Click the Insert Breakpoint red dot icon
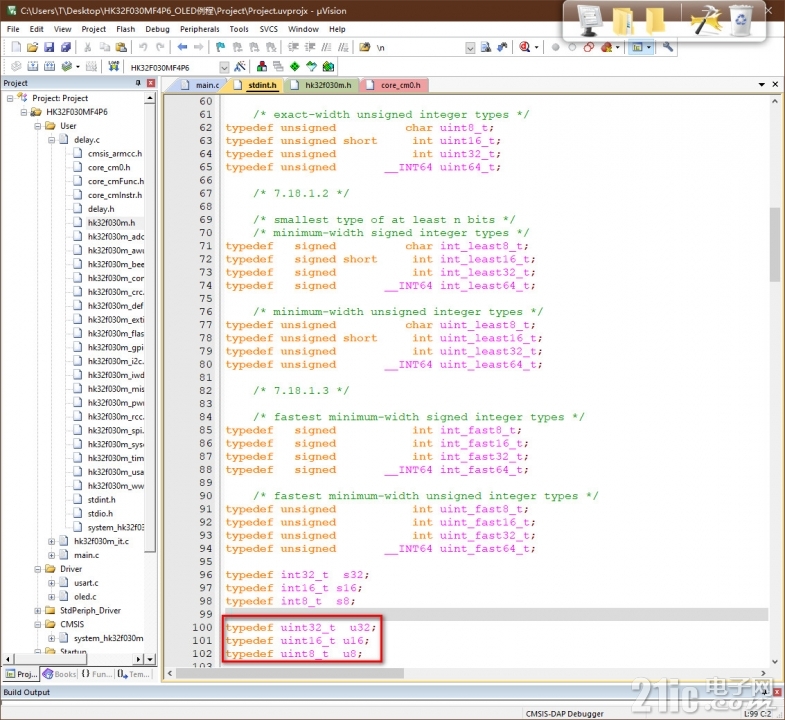The height and width of the screenshot is (720, 785). pos(555,47)
